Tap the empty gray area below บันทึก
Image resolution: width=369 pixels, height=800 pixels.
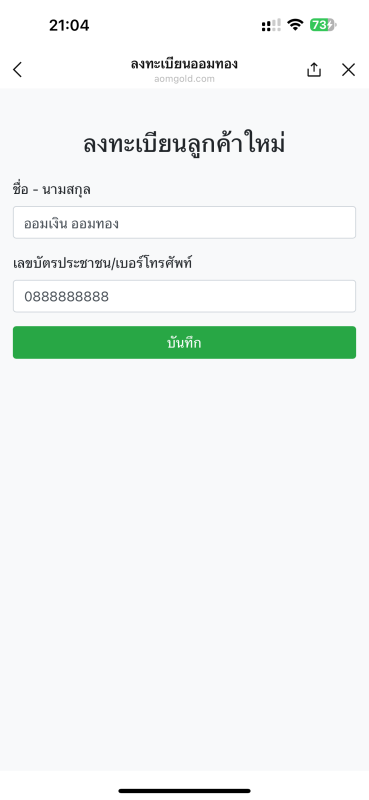(x=184, y=561)
